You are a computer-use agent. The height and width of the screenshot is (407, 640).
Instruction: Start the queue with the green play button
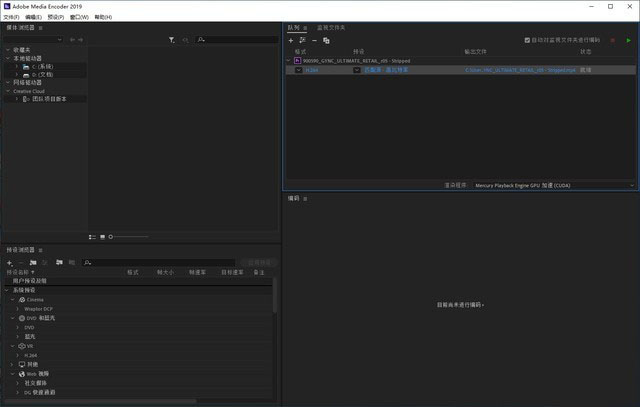pyautogui.click(x=629, y=40)
